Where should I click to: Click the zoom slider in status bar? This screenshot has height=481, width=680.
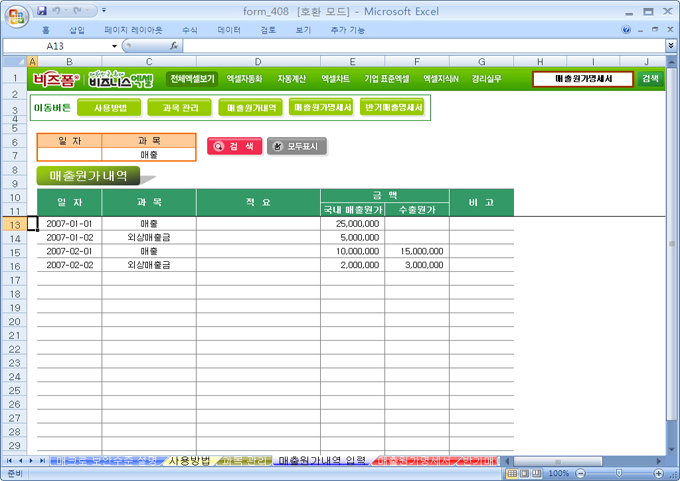click(621, 473)
